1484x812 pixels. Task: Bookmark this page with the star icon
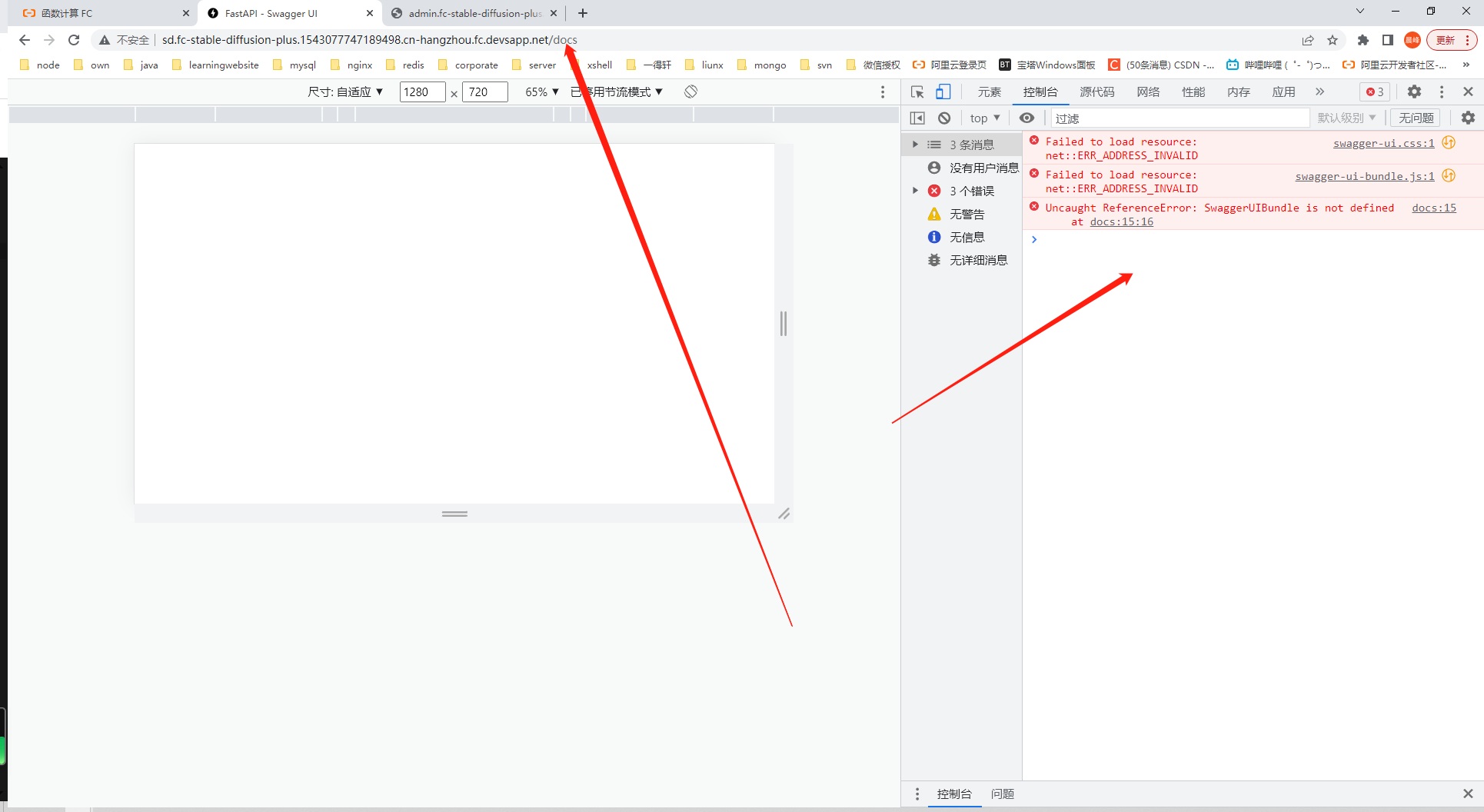coord(1333,40)
